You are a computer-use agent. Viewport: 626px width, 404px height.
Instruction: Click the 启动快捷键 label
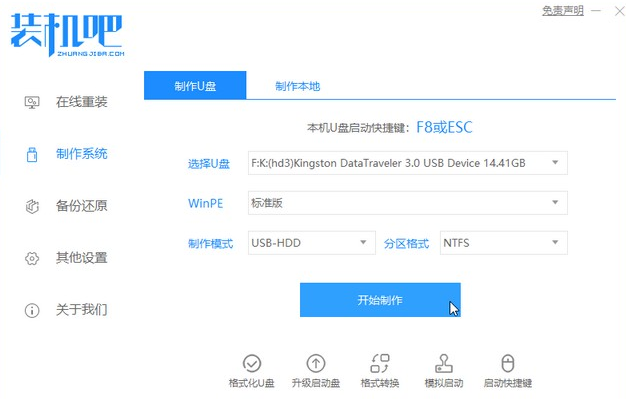(x=508, y=383)
